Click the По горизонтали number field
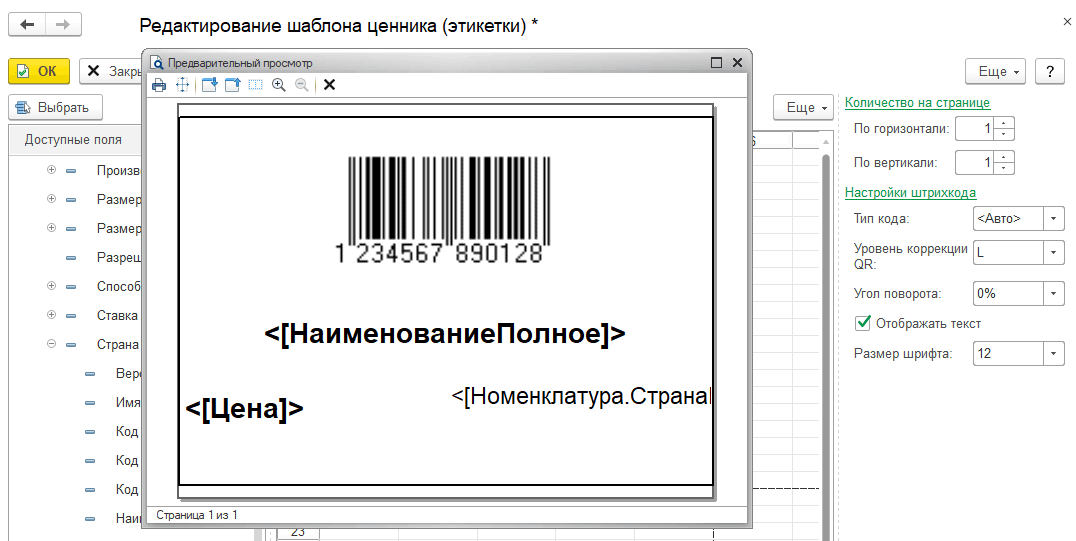1076x541 pixels. pyautogui.click(x=974, y=128)
